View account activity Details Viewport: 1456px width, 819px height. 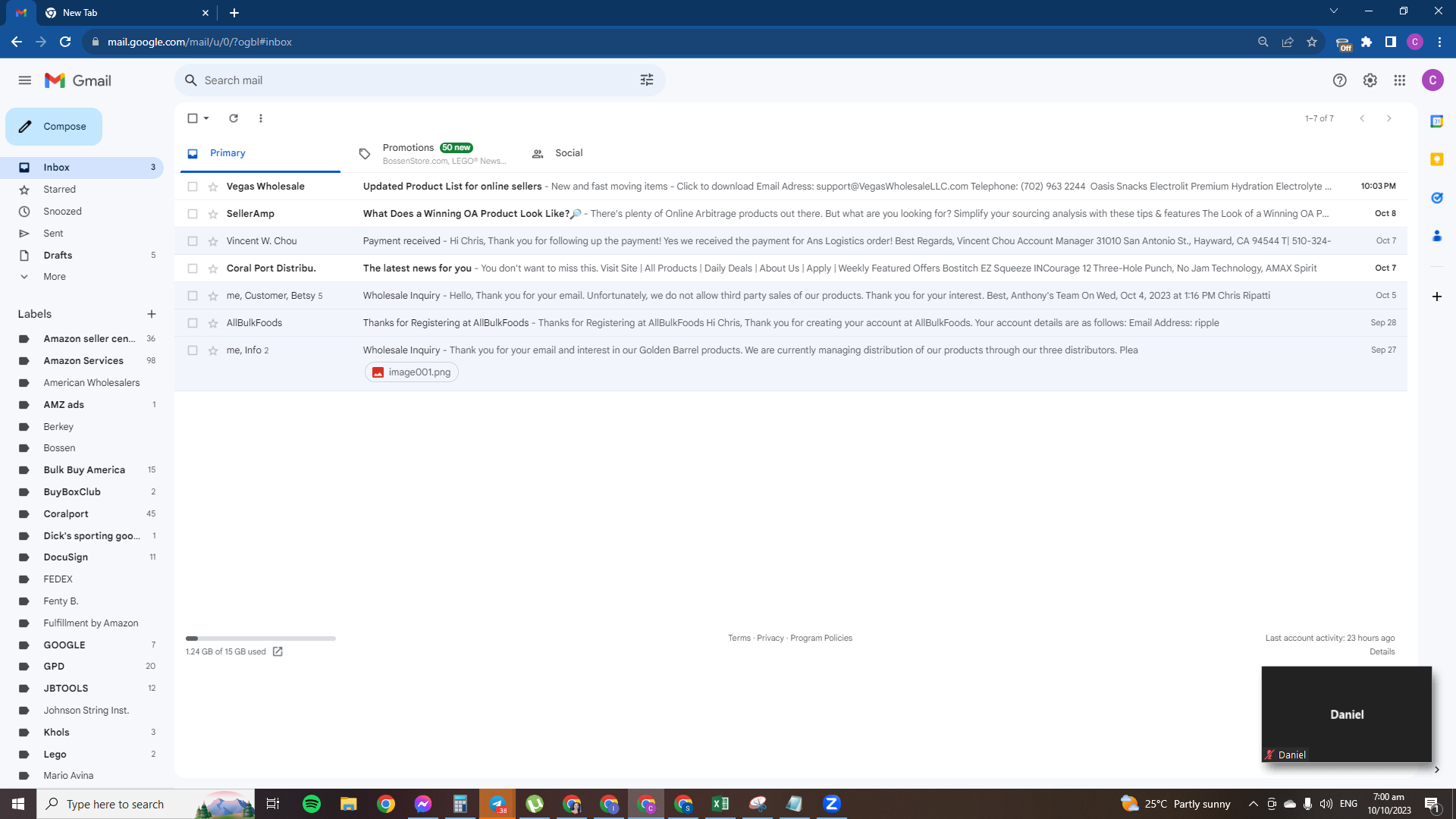coord(1382,652)
